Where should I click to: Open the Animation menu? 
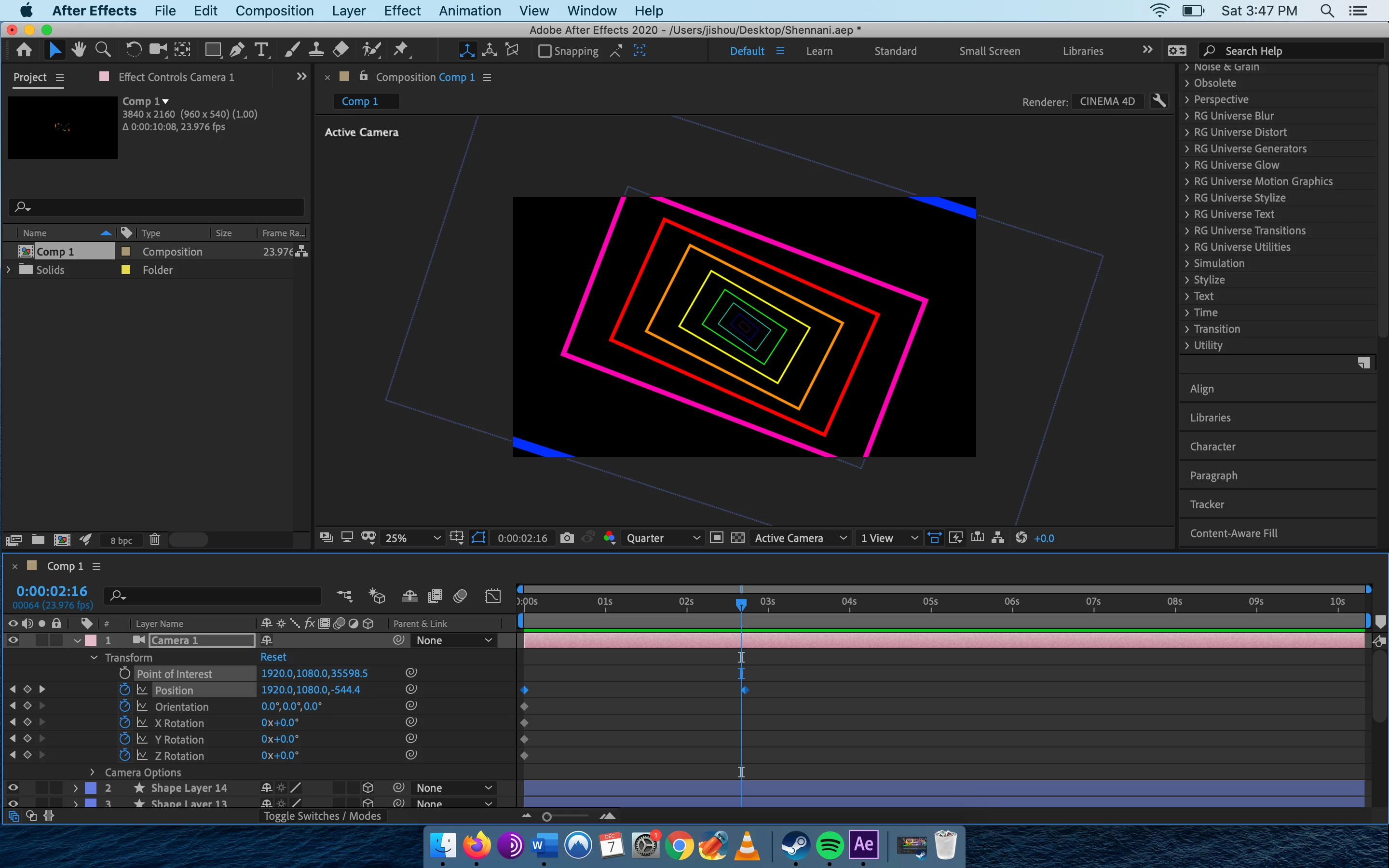tap(469, 11)
